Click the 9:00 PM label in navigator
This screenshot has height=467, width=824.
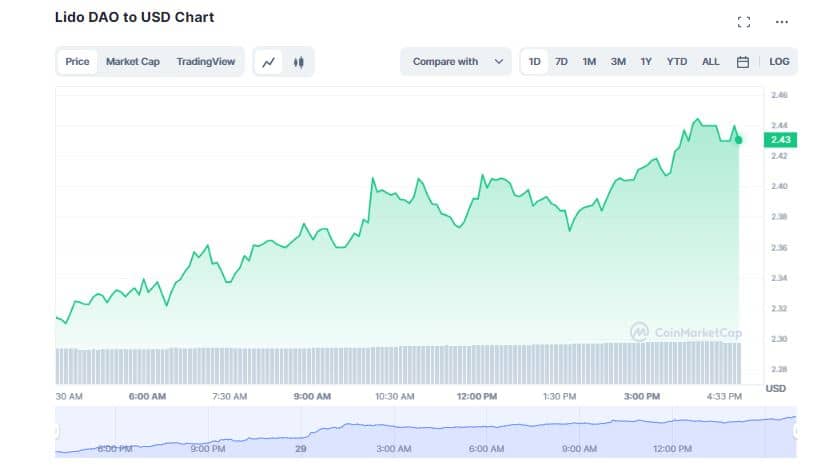click(x=208, y=449)
